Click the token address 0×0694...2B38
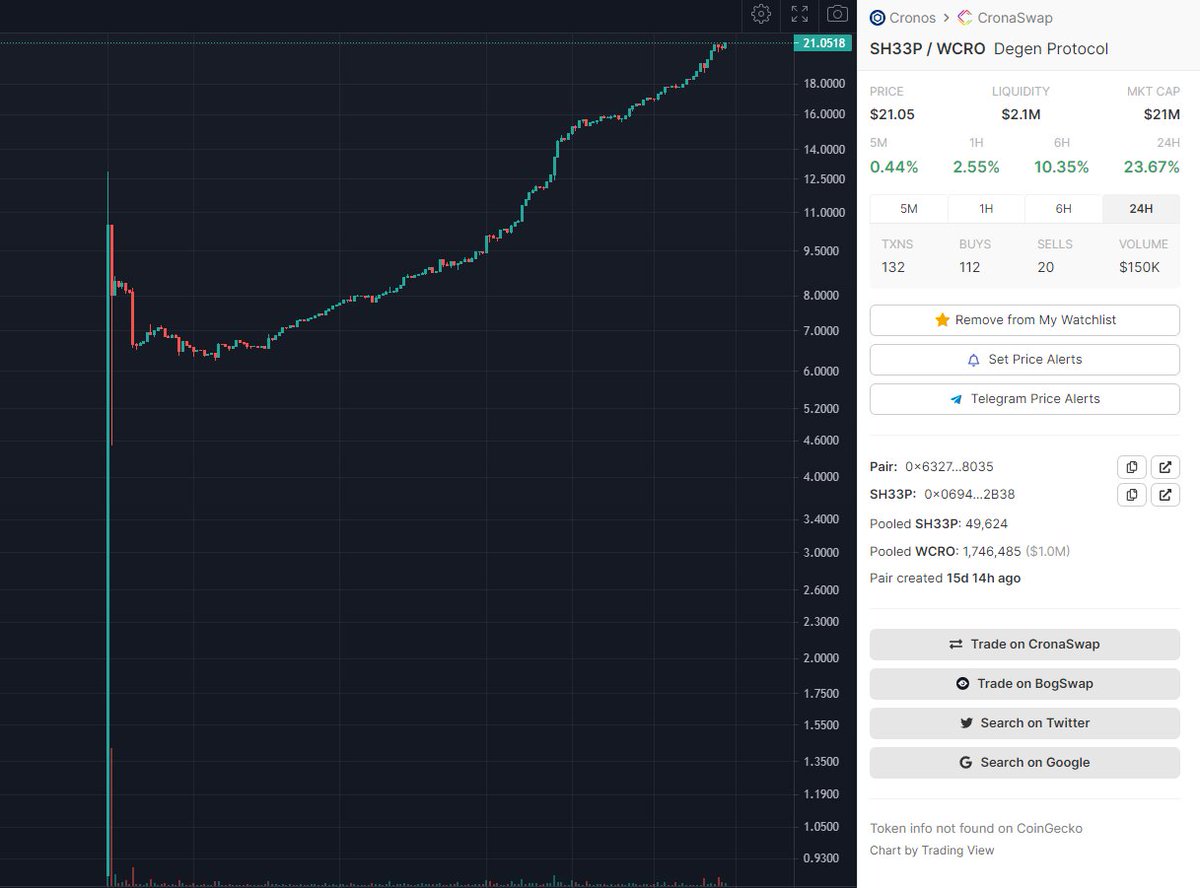Screen dimensions: 1200x888 [970, 494]
